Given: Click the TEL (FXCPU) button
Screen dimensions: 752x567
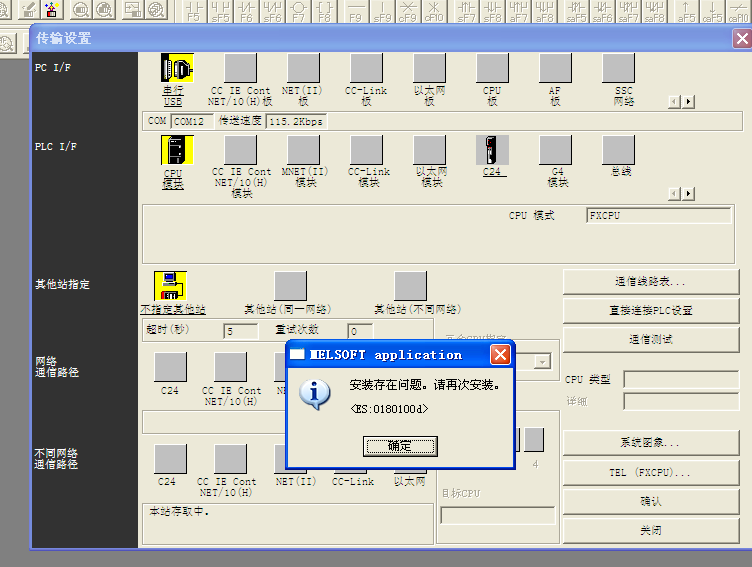Looking at the screenshot, I should click(x=650, y=472).
